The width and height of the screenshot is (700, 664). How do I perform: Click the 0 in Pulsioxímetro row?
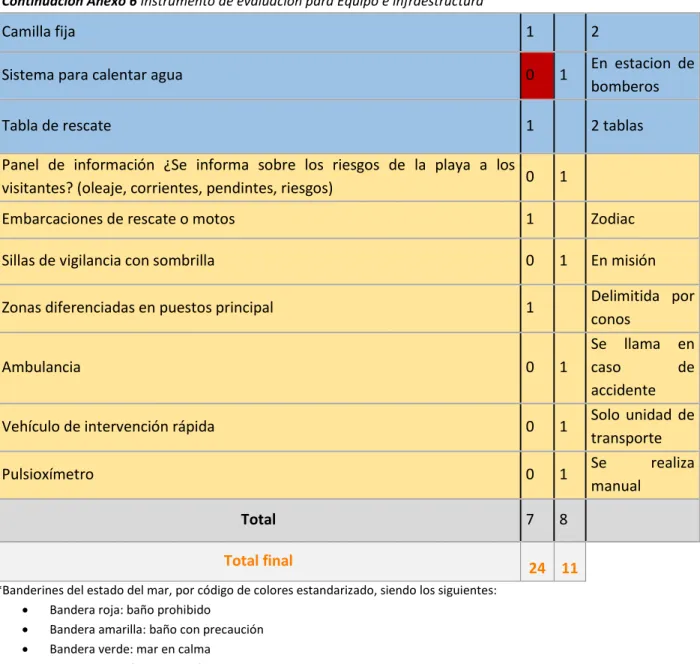[530, 474]
